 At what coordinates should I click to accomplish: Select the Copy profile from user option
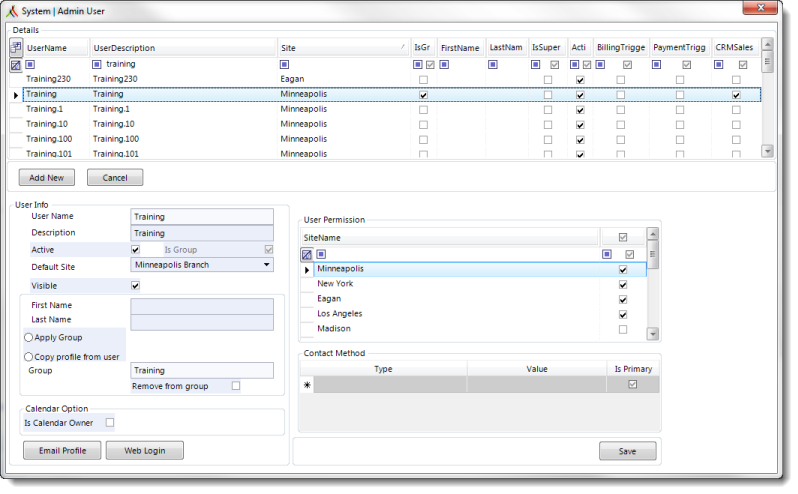(28, 356)
